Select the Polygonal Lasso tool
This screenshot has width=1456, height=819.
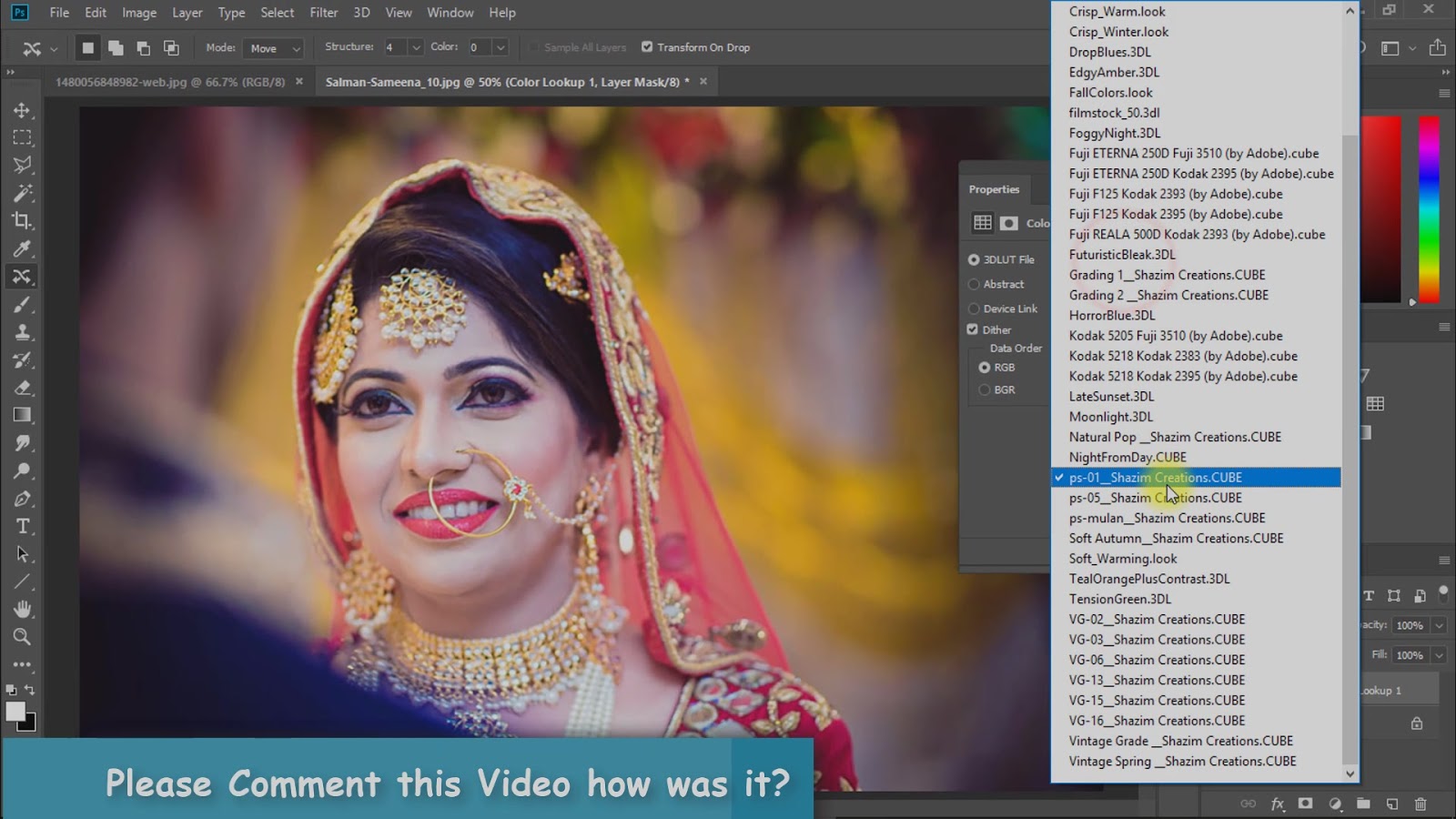point(23,165)
